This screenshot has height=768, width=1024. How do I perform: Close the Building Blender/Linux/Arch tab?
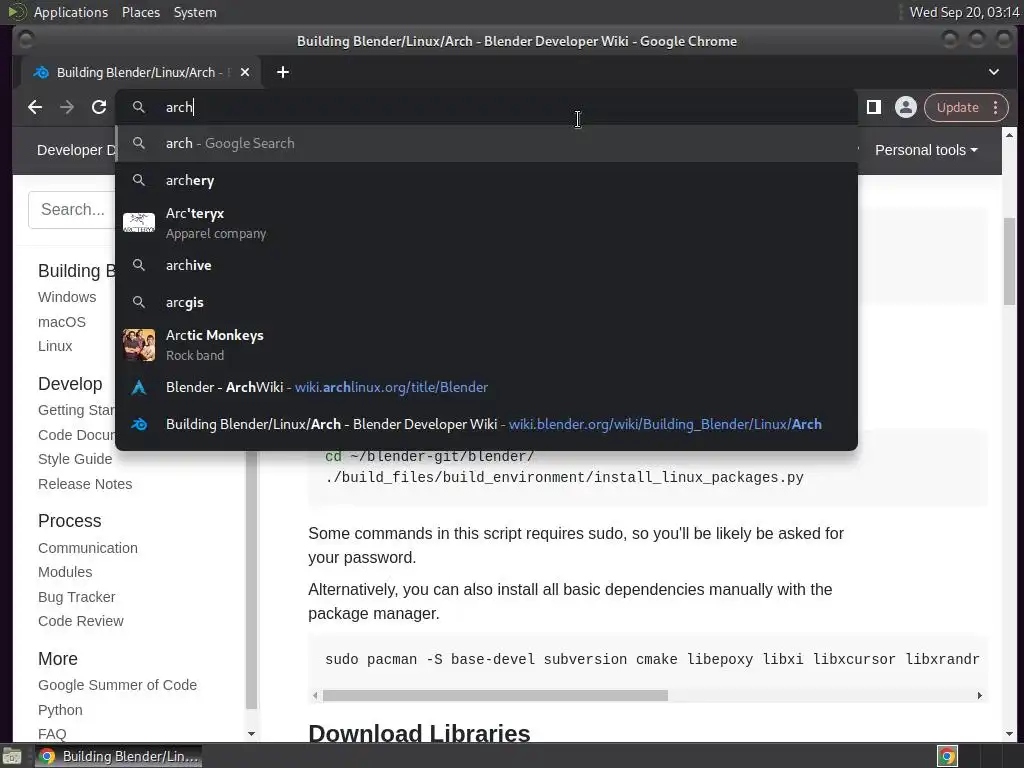pos(245,72)
